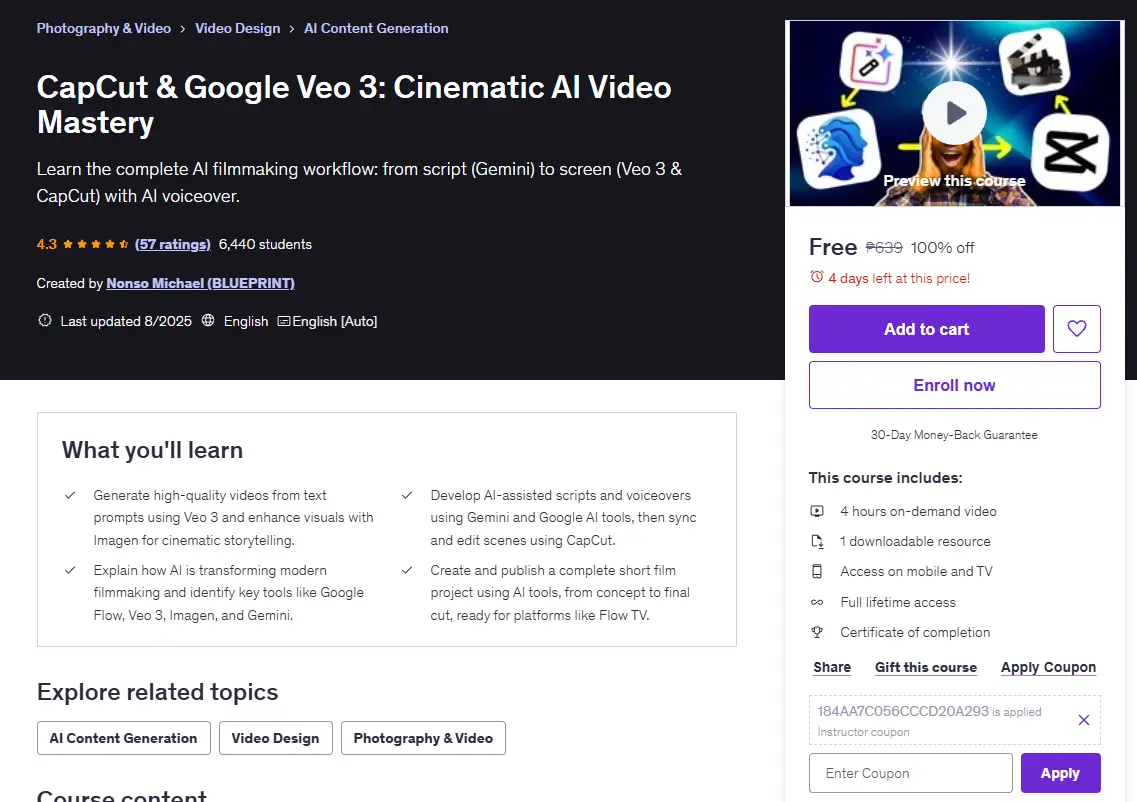Click the Enroll now button

pos(954,385)
